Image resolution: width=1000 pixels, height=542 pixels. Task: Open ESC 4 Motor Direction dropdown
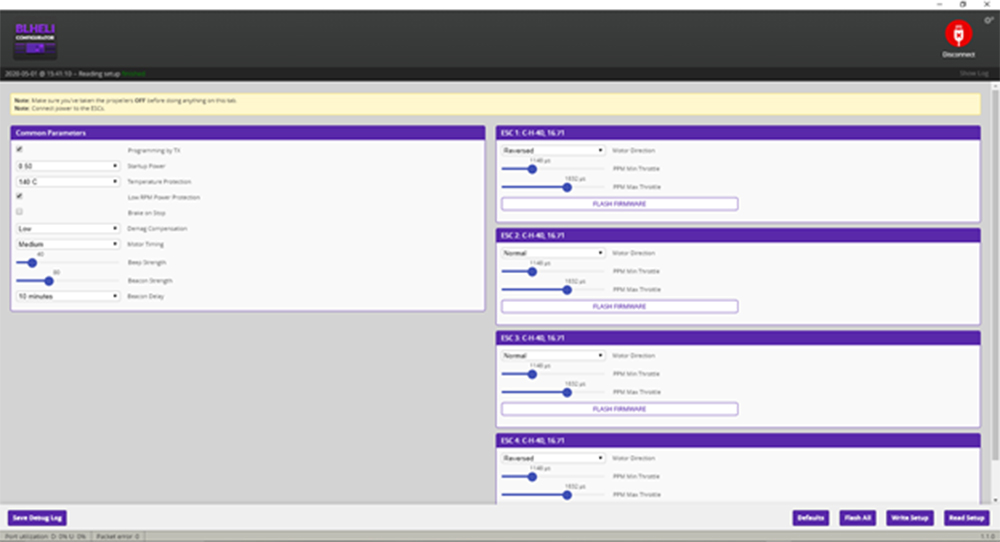coord(553,458)
